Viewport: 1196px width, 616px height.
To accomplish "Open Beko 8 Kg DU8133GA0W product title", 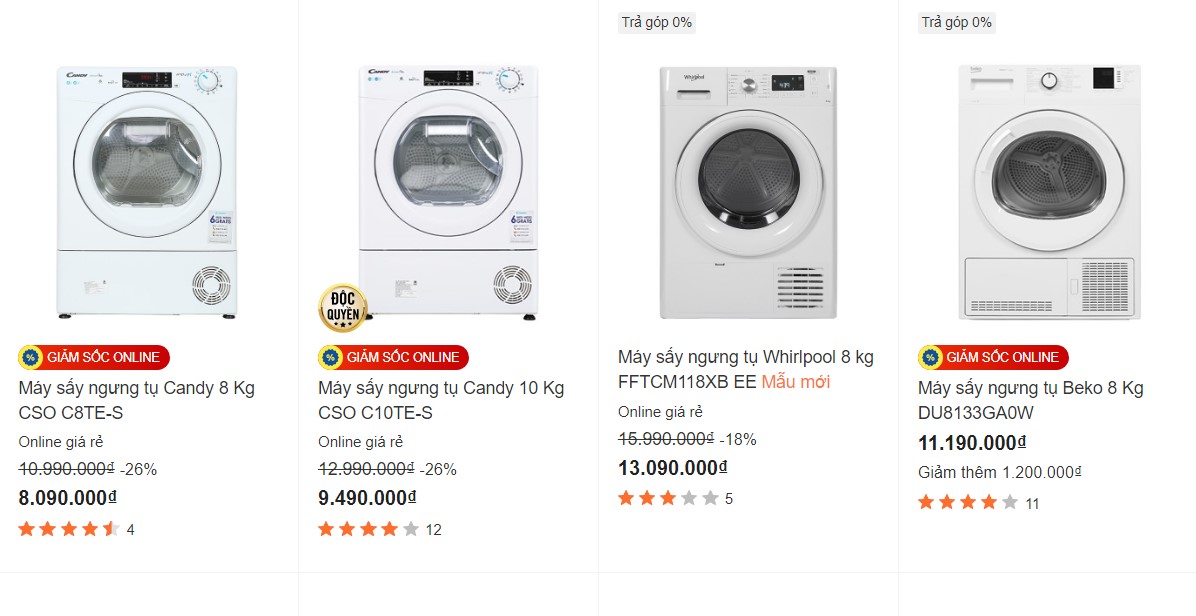I will coord(1030,400).
